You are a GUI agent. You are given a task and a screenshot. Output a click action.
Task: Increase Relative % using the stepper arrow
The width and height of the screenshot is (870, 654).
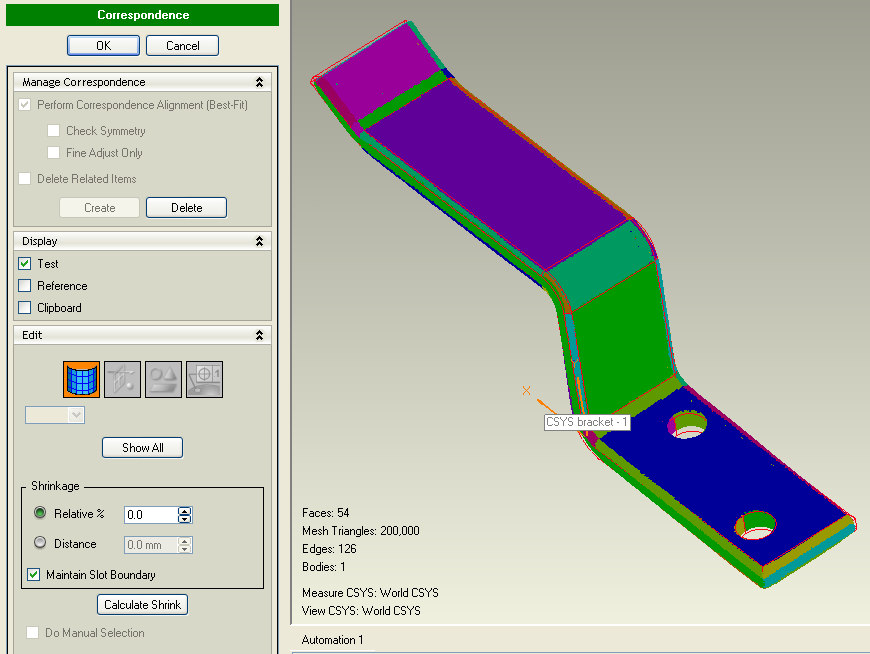pos(185,510)
